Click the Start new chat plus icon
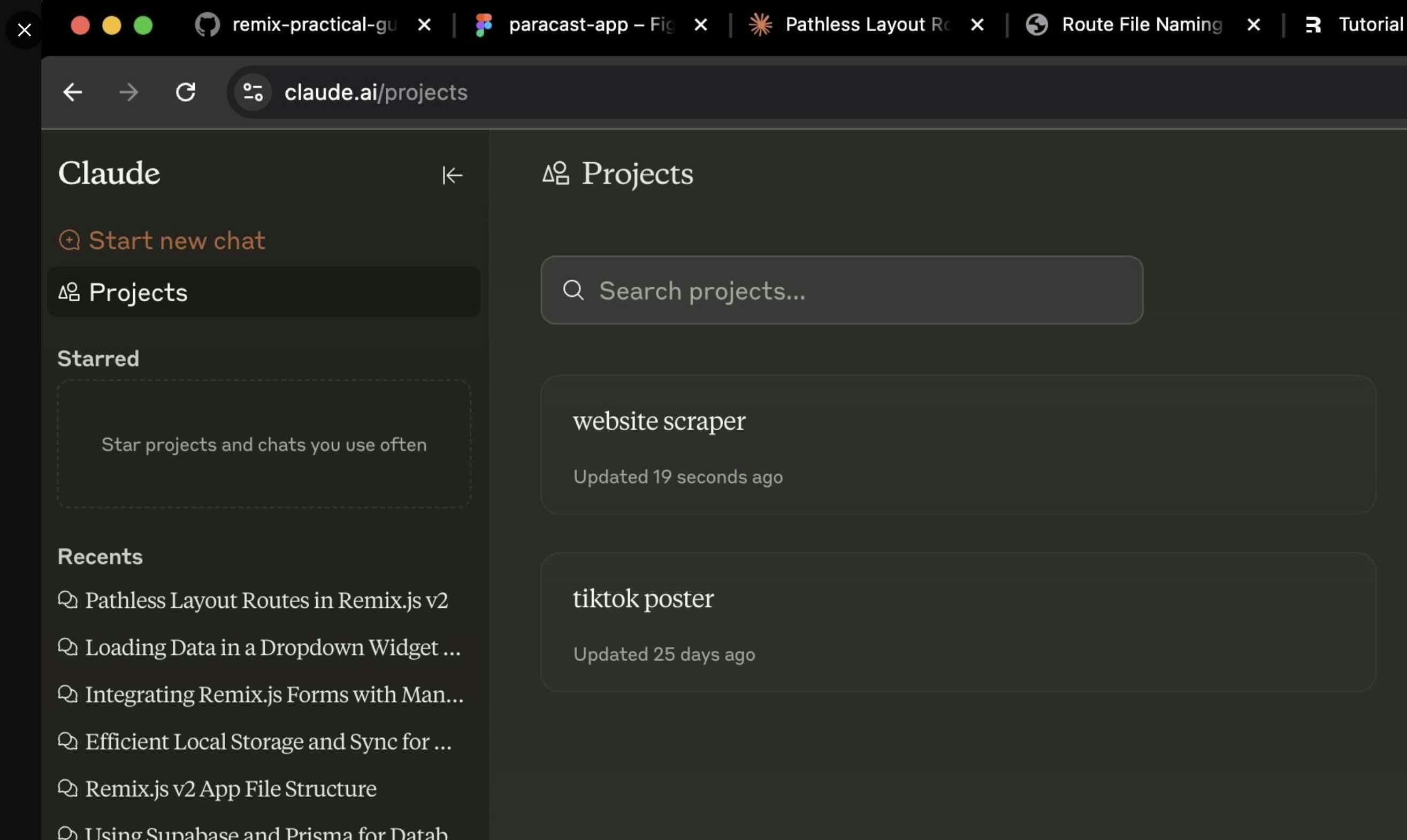This screenshot has width=1407, height=840. click(x=69, y=240)
